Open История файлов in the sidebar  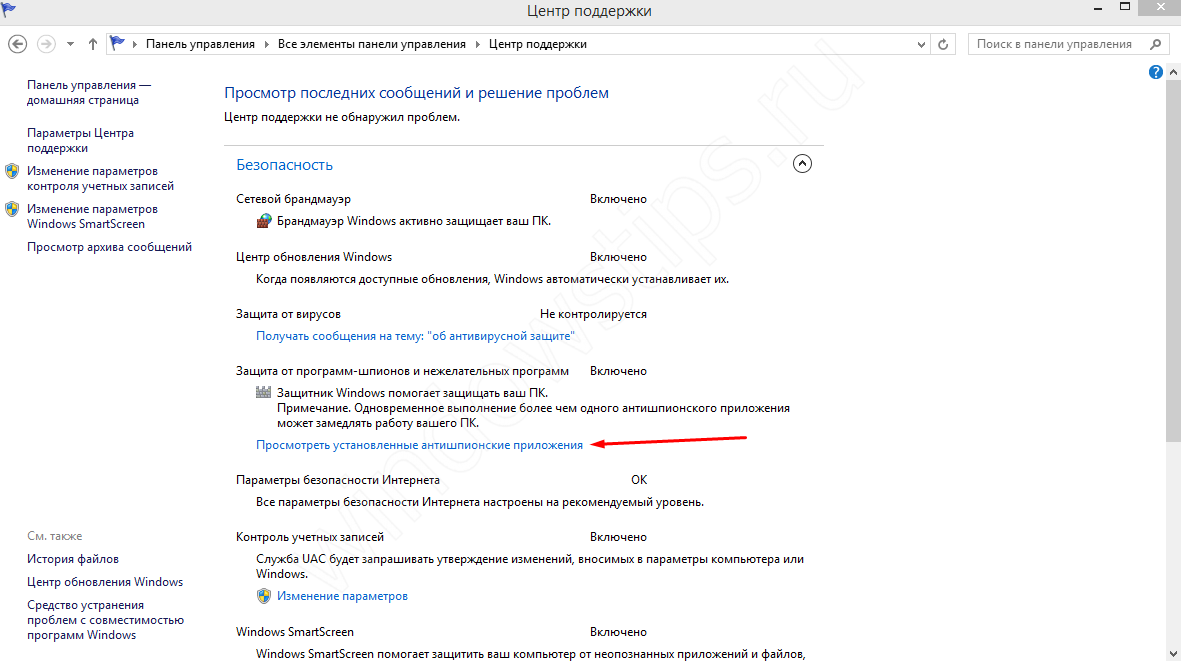coord(73,559)
